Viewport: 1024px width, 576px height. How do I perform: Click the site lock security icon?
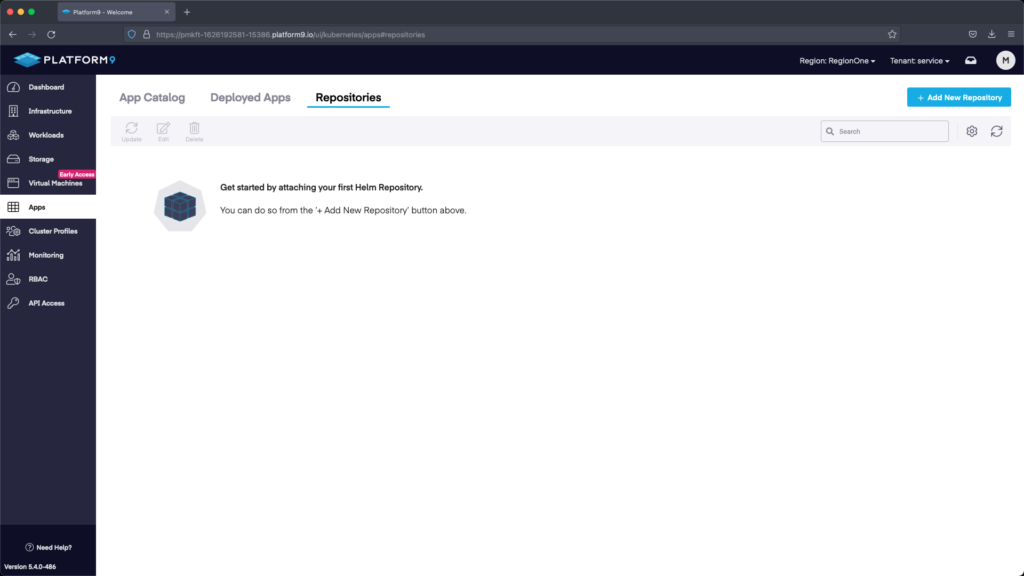[x=146, y=35]
